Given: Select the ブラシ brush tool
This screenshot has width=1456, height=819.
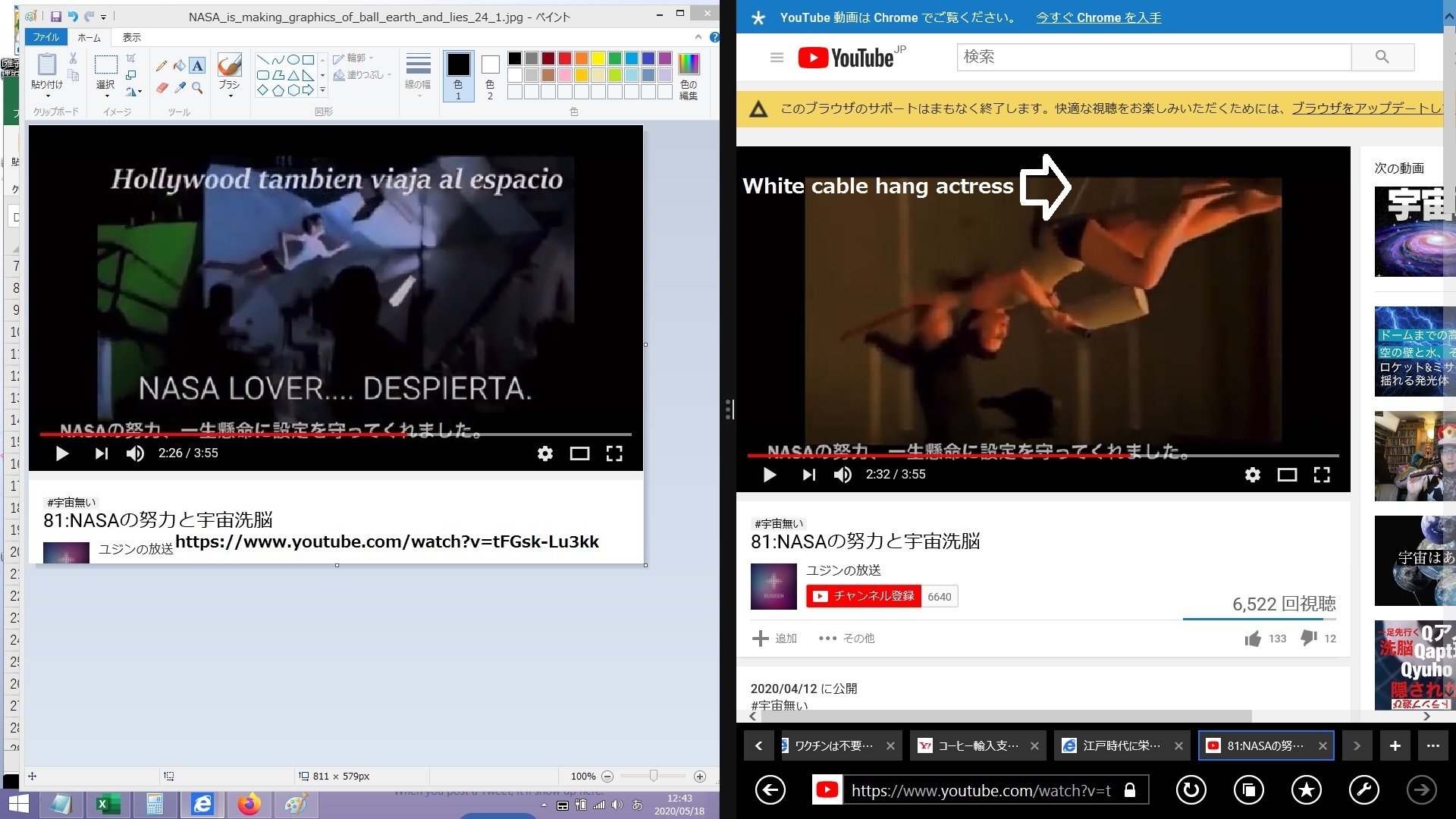Looking at the screenshot, I should click(x=229, y=64).
